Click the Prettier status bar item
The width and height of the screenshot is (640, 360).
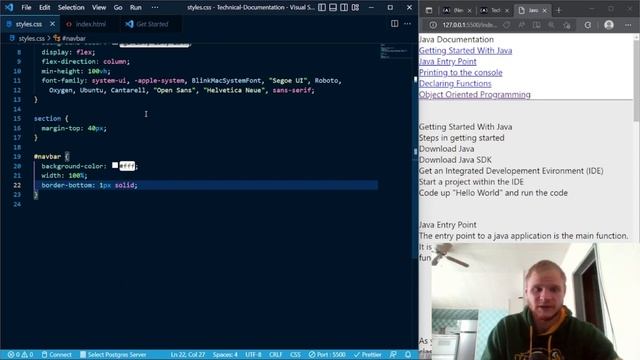[367, 355]
